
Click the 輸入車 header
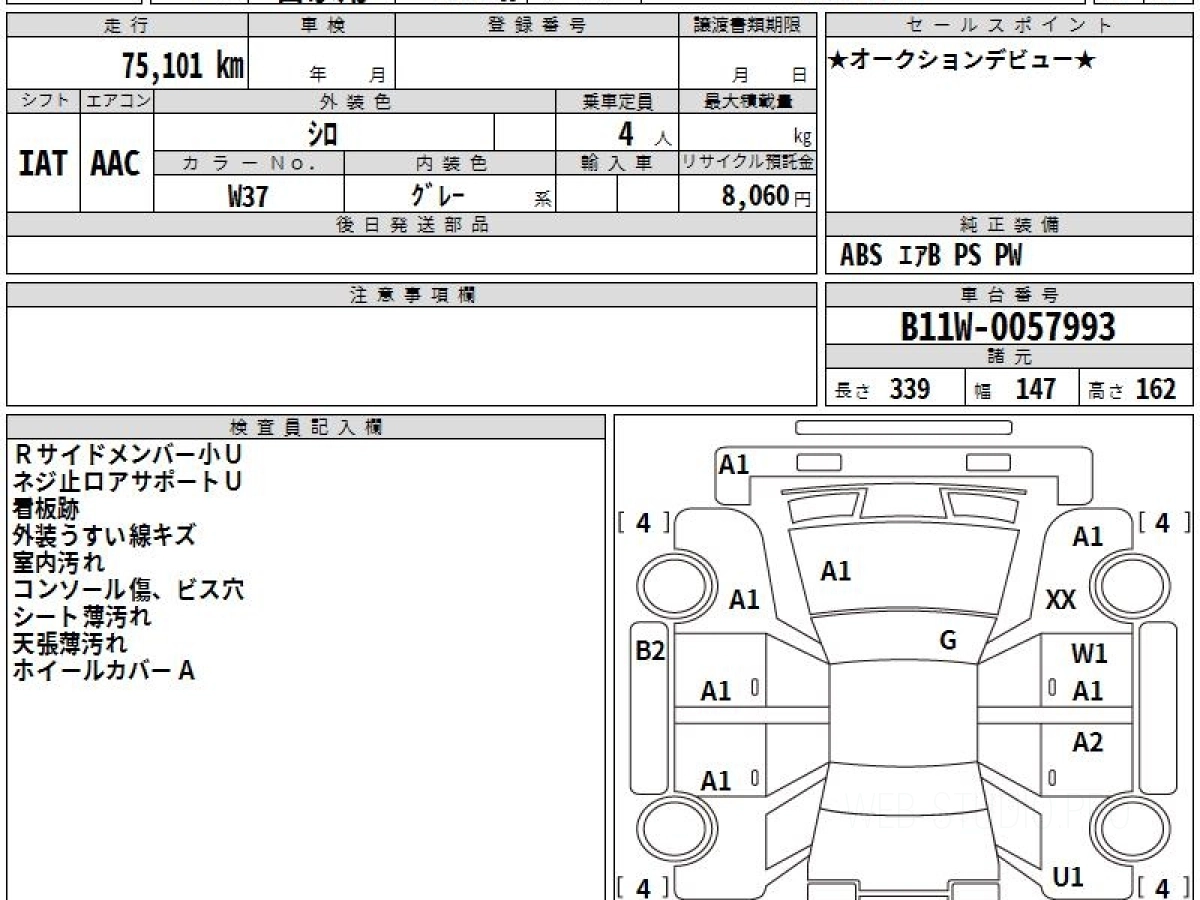617,163
